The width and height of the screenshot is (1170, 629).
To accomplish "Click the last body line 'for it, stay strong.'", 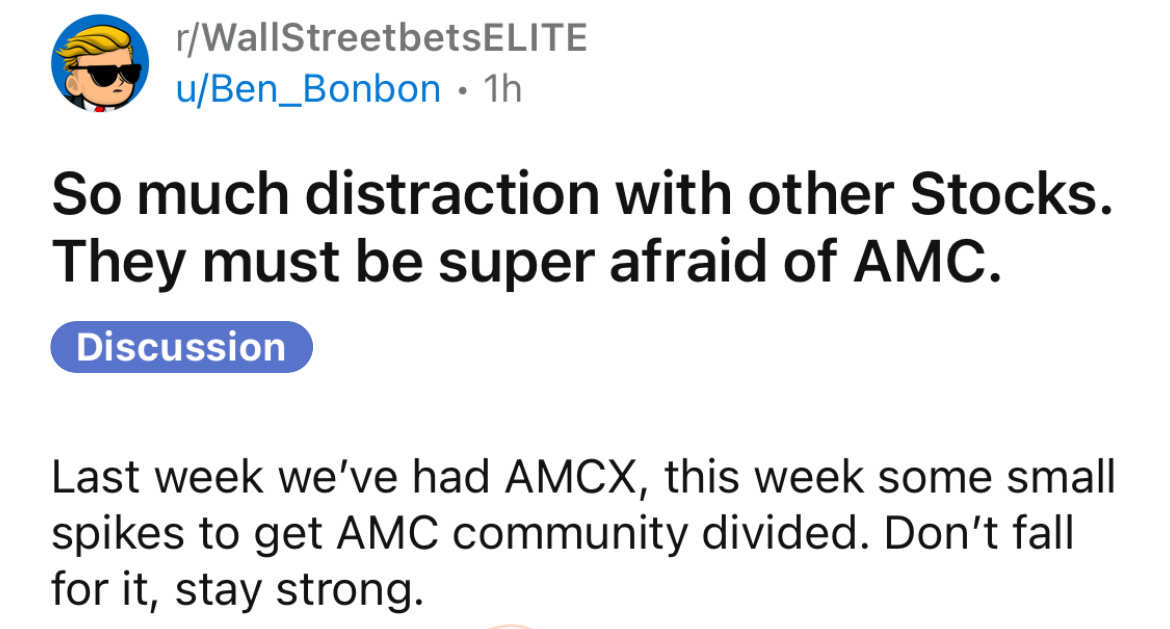I will coord(237,590).
